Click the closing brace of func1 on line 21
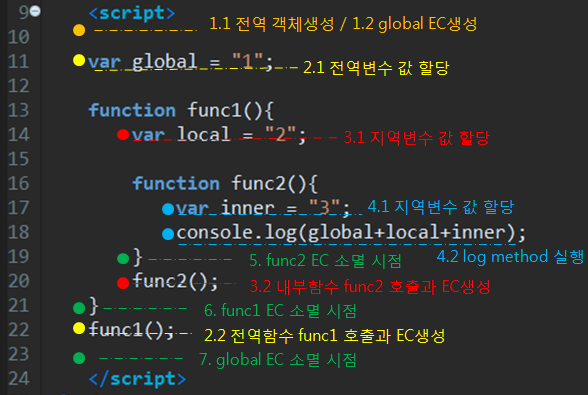588x395 pixels. point(93,306)
